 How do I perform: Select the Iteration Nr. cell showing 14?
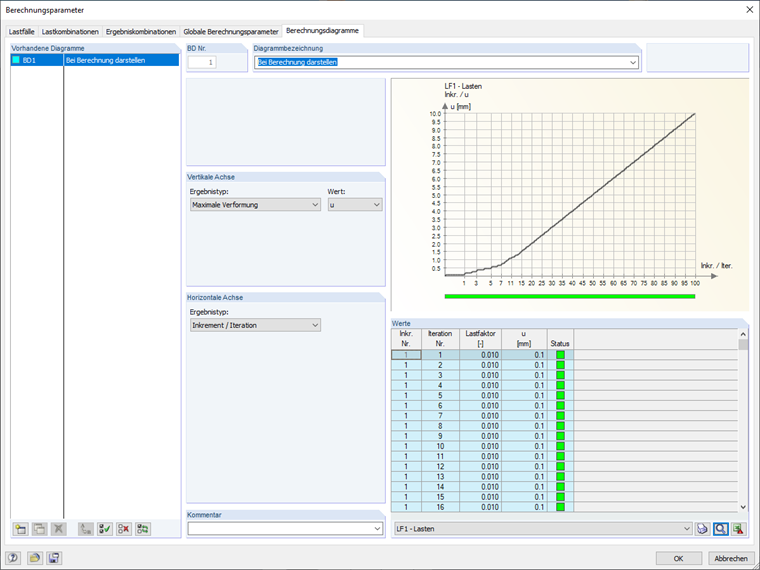440,487
